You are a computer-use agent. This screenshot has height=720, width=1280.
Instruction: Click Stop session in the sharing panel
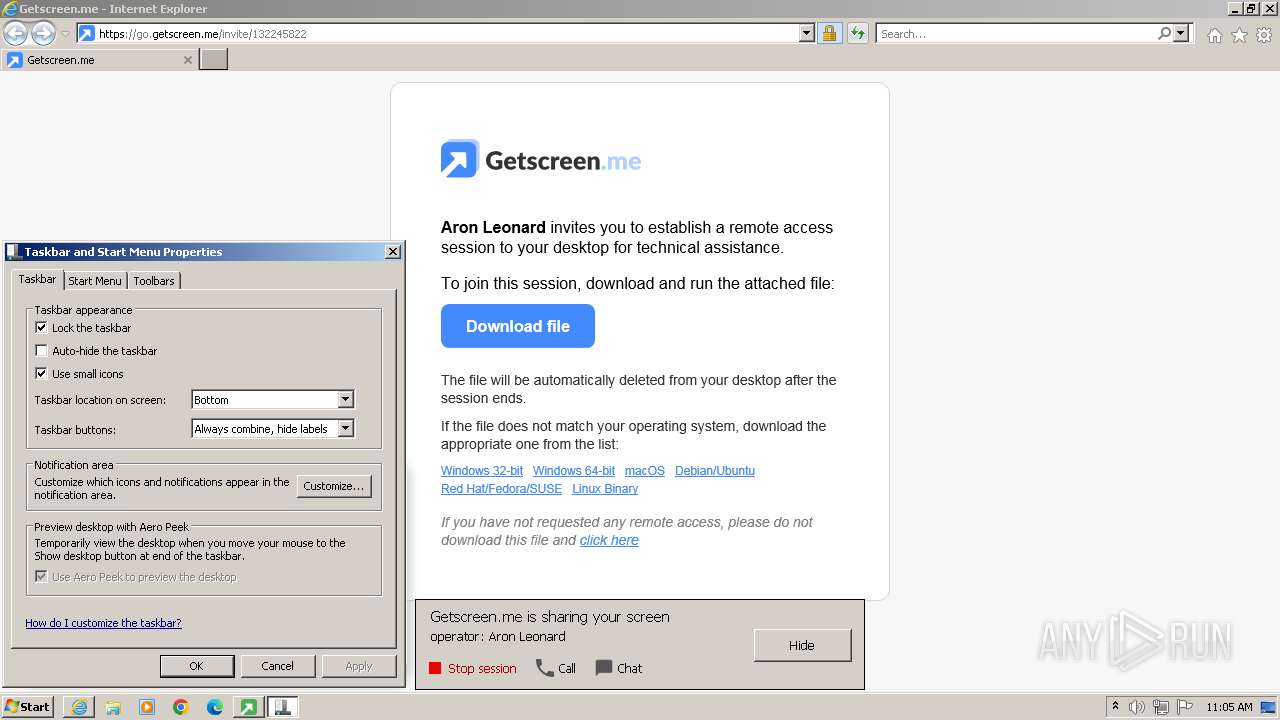click(473, 668)
